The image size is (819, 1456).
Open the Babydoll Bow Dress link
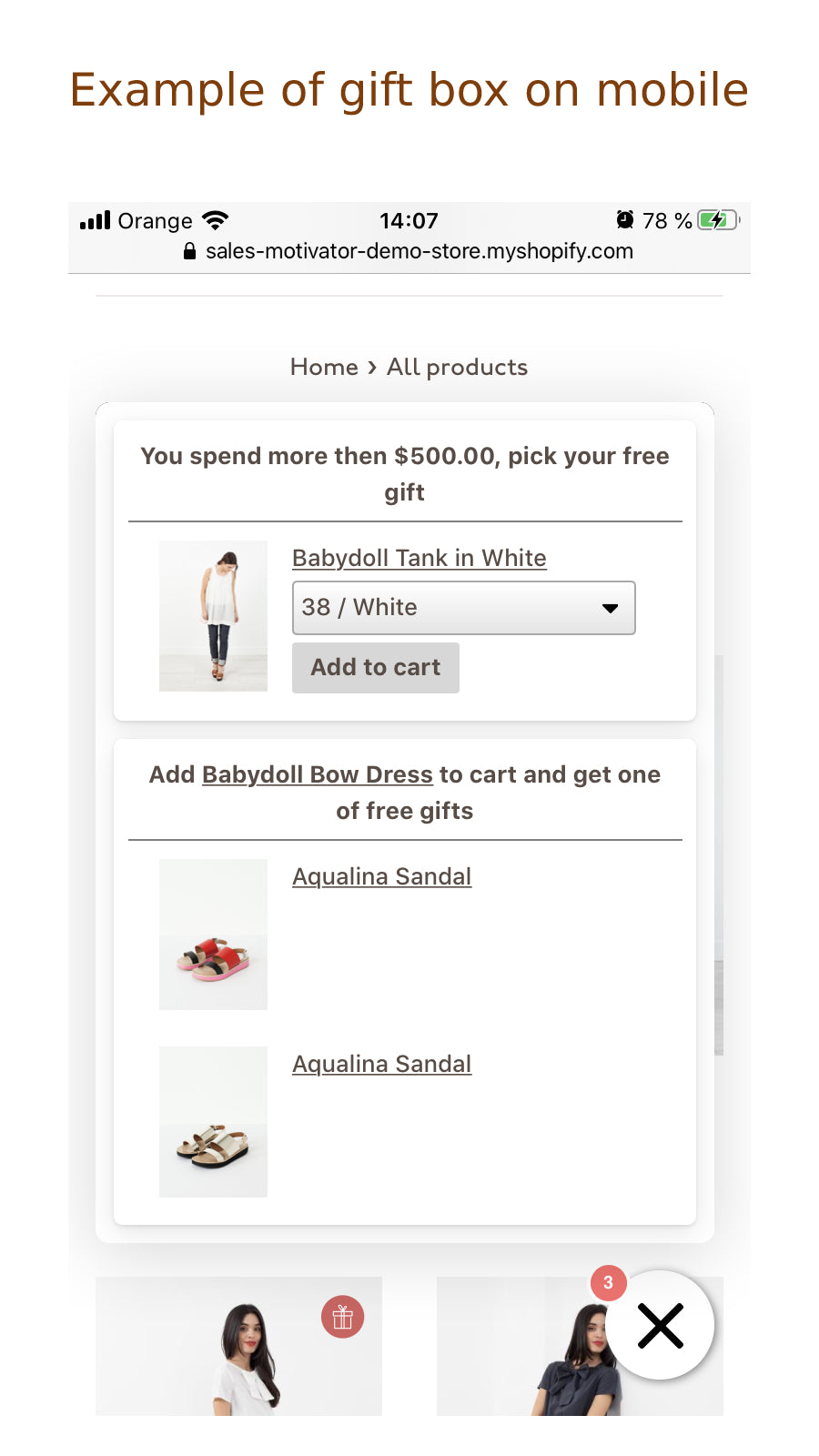tap(317, 774)
